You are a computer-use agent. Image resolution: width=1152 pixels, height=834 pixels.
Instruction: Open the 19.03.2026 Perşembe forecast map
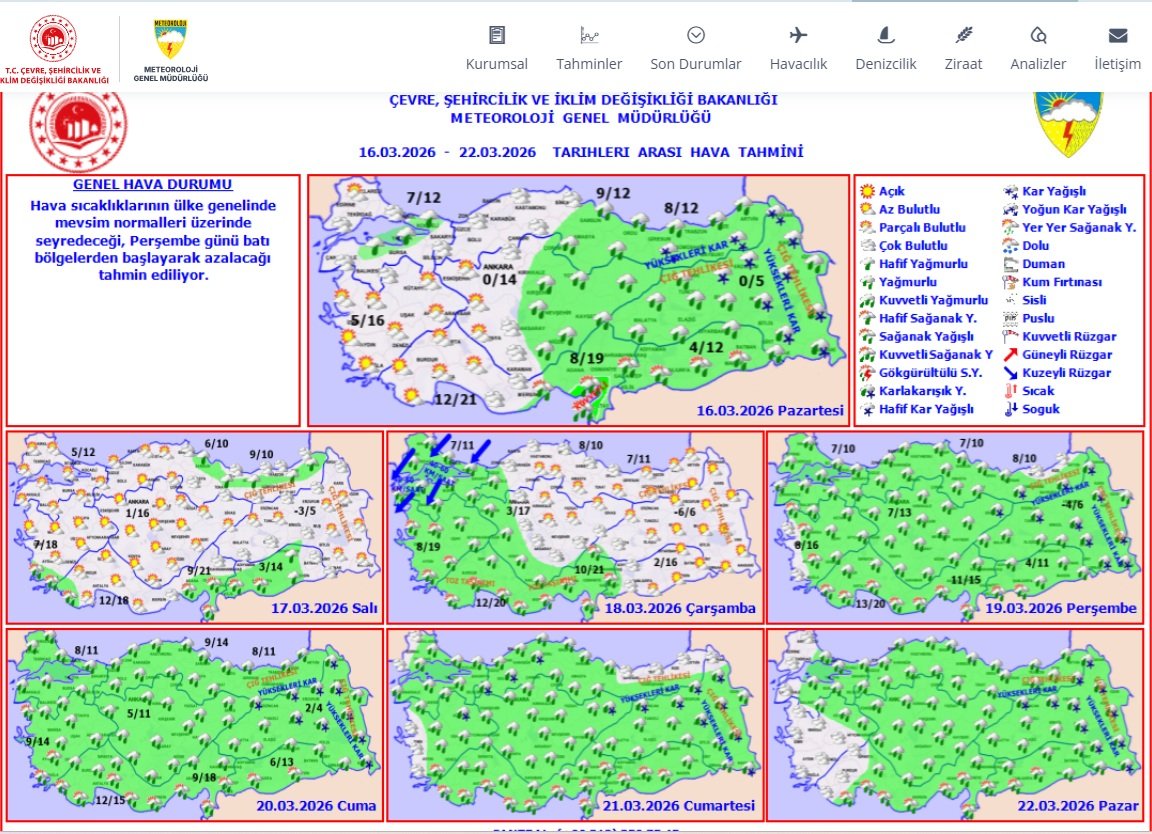point(955,527)
